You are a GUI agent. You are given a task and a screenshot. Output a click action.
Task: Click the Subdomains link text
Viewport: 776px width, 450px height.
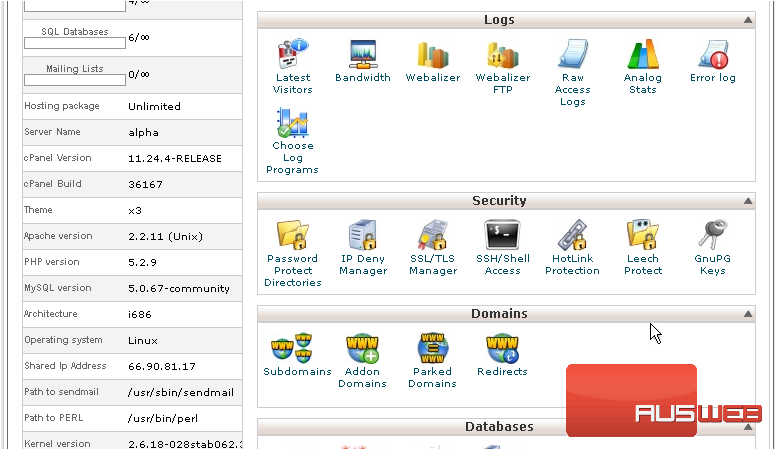coord(297,372)
